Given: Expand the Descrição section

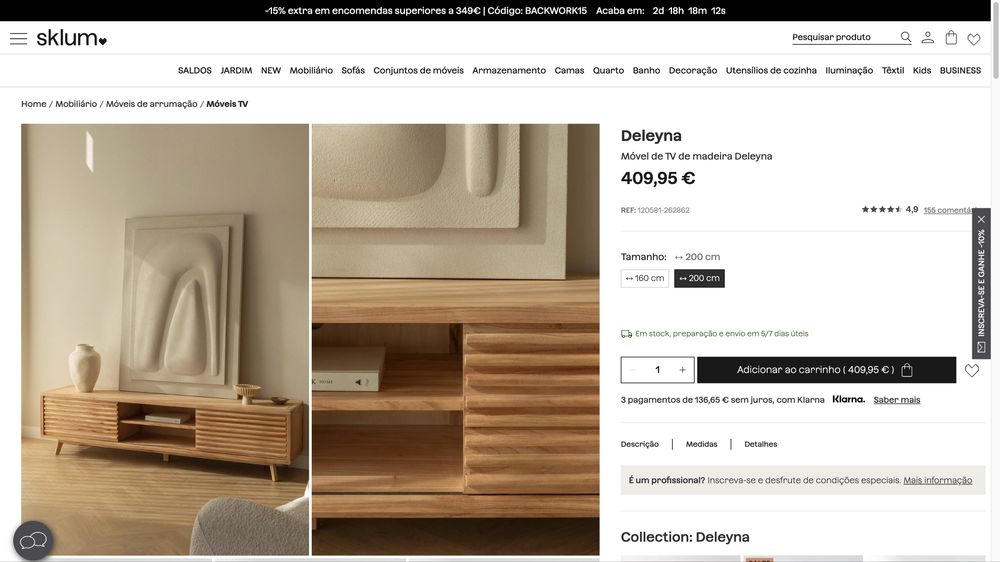Looking at the screenshot, I should pos(640,444).
